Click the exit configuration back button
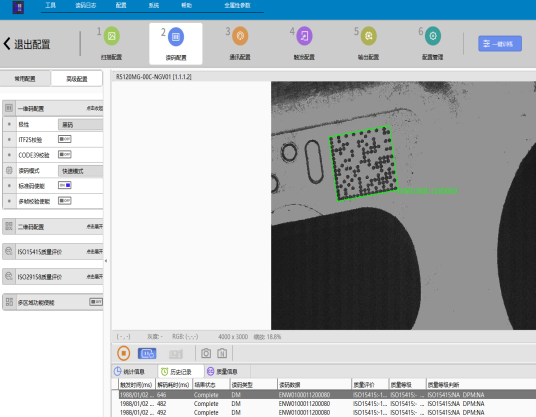The image size is (536, 417). point(27,44)
